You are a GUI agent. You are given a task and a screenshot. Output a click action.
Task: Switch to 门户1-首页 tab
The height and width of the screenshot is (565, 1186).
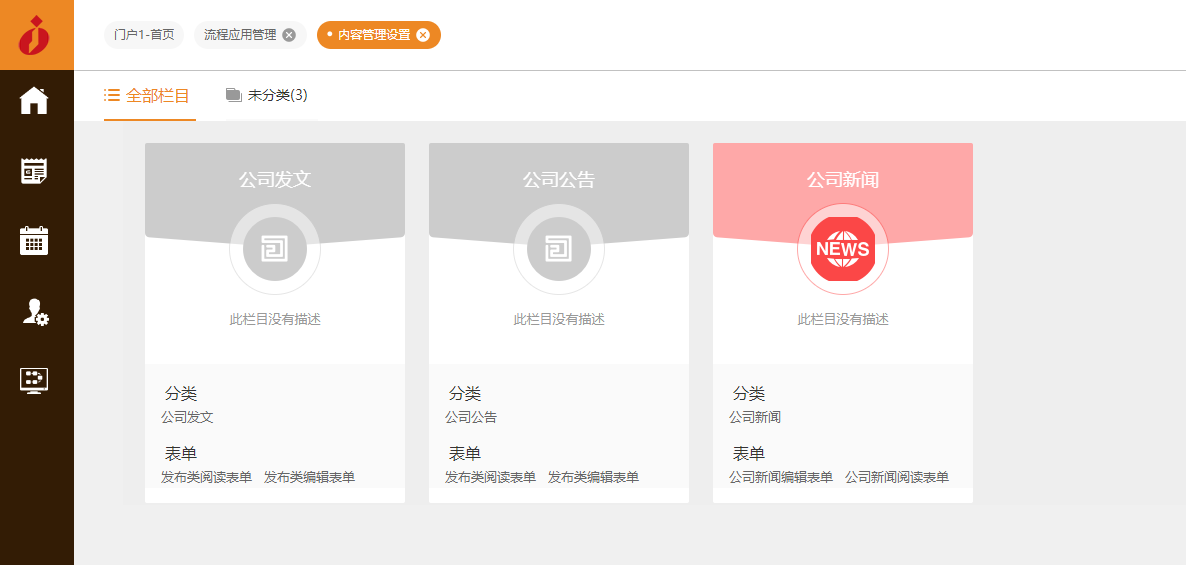[x=144, y=35]
